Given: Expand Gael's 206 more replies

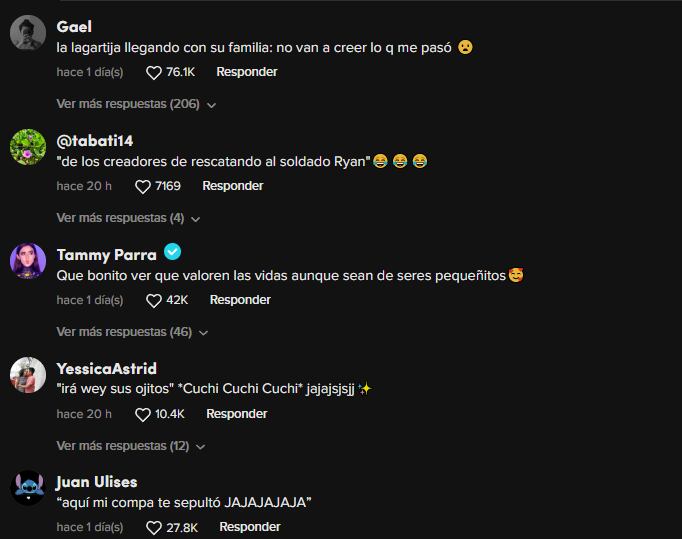Looking at the screenshot, I should pyautogui.click(x=136, y=104).
